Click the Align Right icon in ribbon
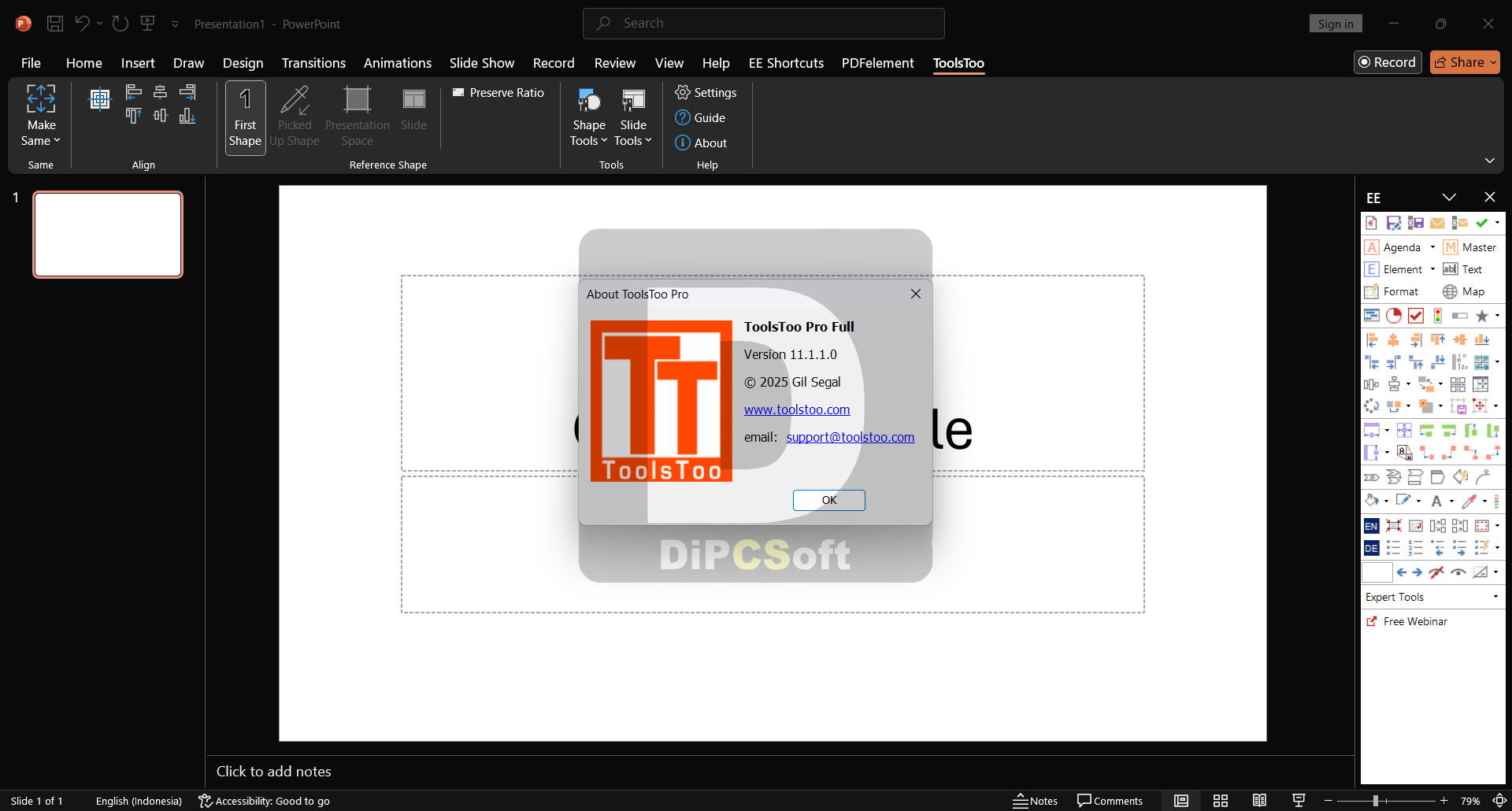Image resolution: width=1512 pixels, height=811 pixels. (x=187, y=92)
